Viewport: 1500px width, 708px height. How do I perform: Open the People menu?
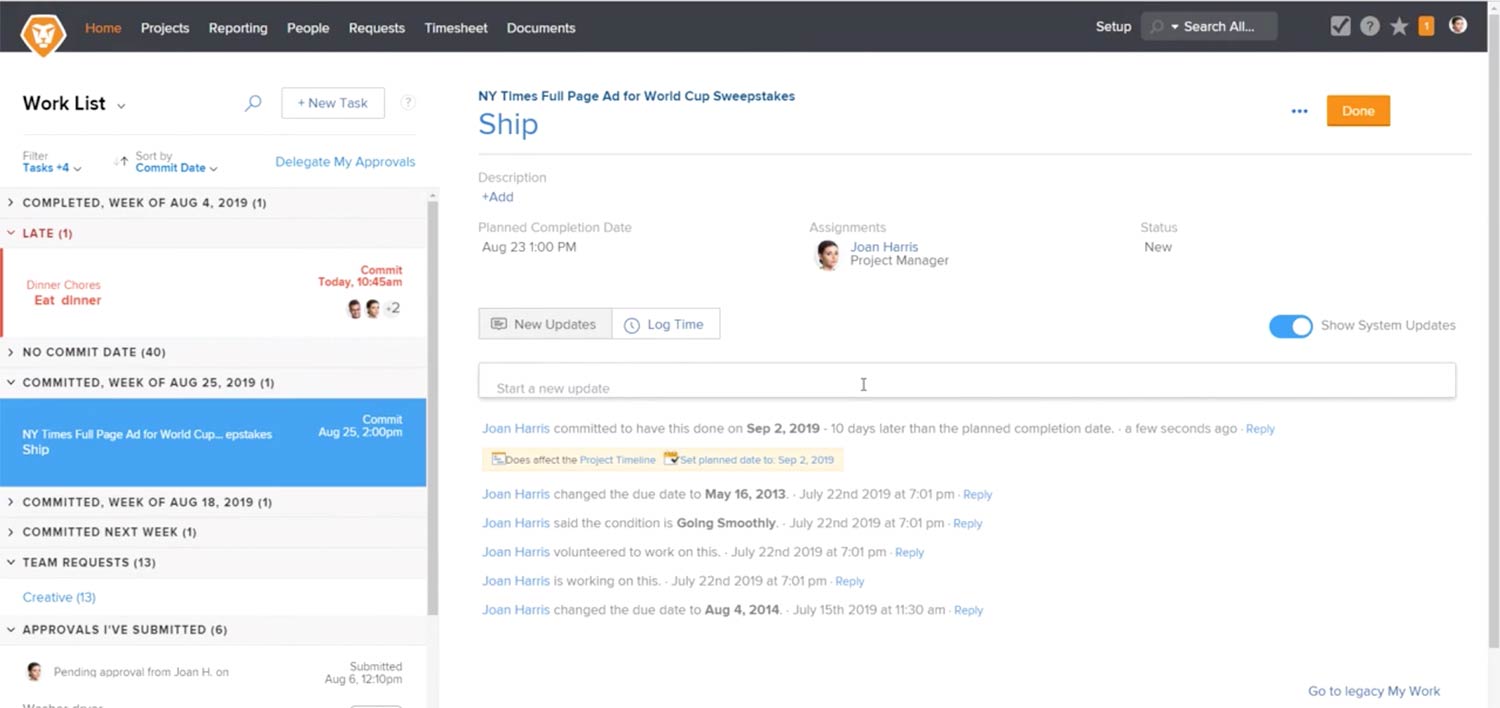click(308, 28)
